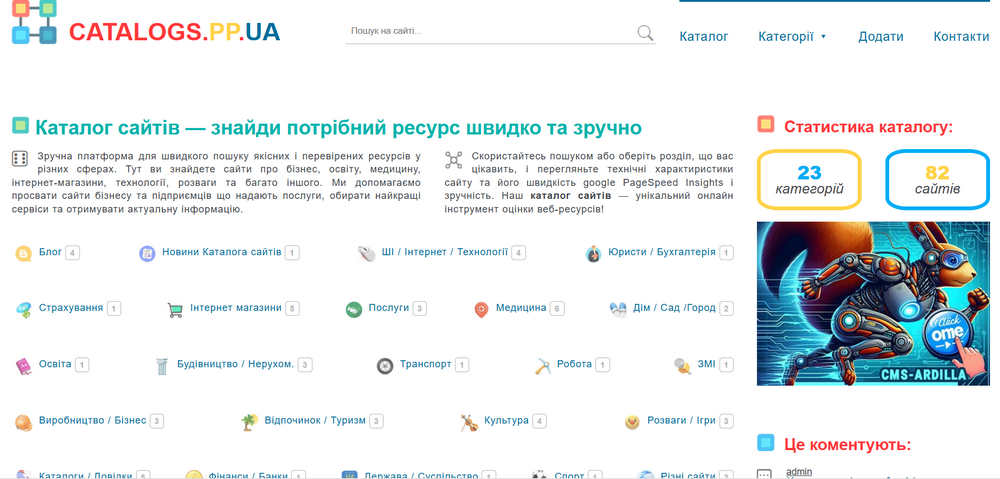This screenshot has width=1000, height=479.
Task: Click the Статистика каталогу heading
Action: pyautogui.click(x=868, y=126)
